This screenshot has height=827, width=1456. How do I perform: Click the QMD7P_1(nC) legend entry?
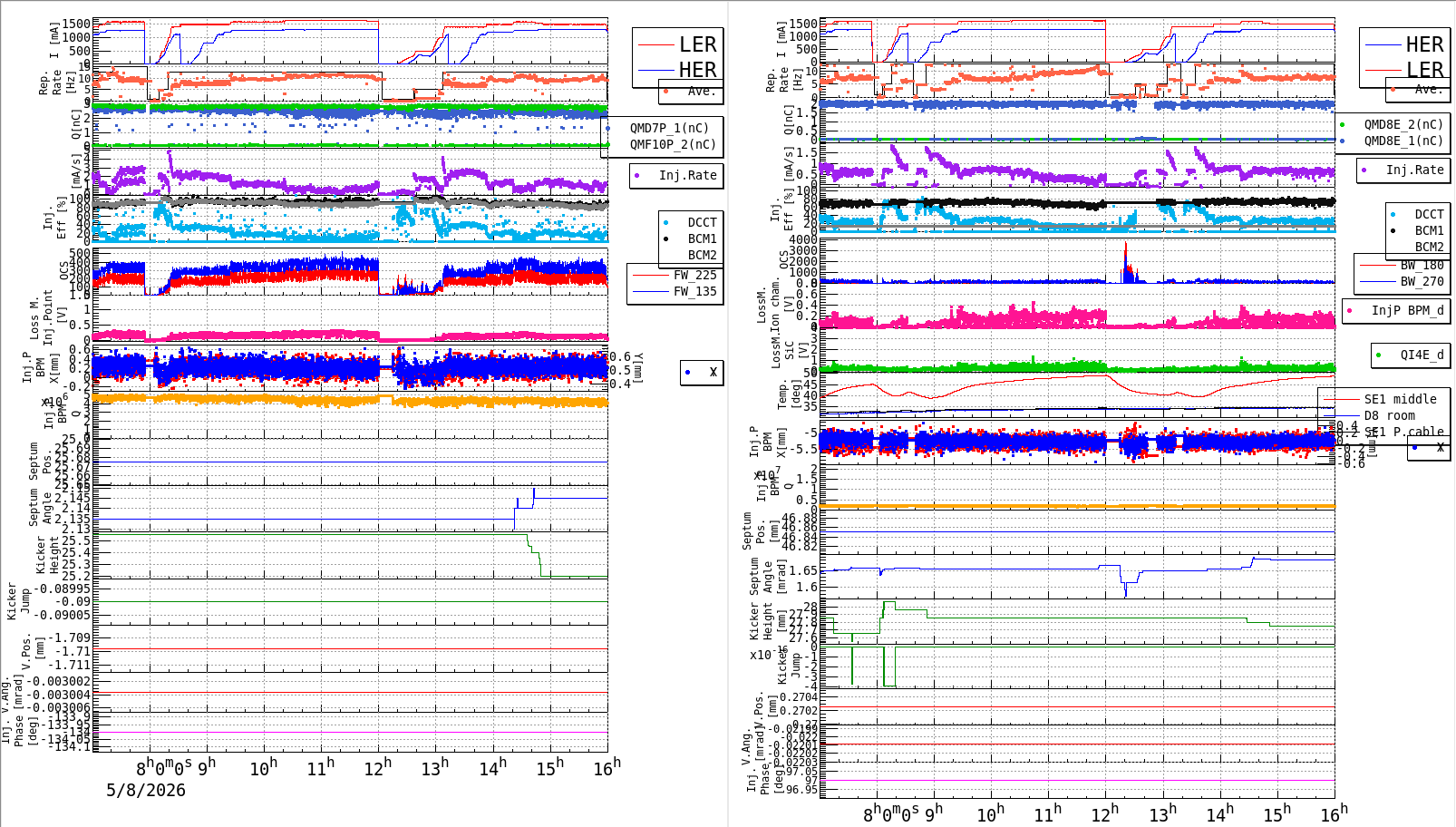point(670,128)
